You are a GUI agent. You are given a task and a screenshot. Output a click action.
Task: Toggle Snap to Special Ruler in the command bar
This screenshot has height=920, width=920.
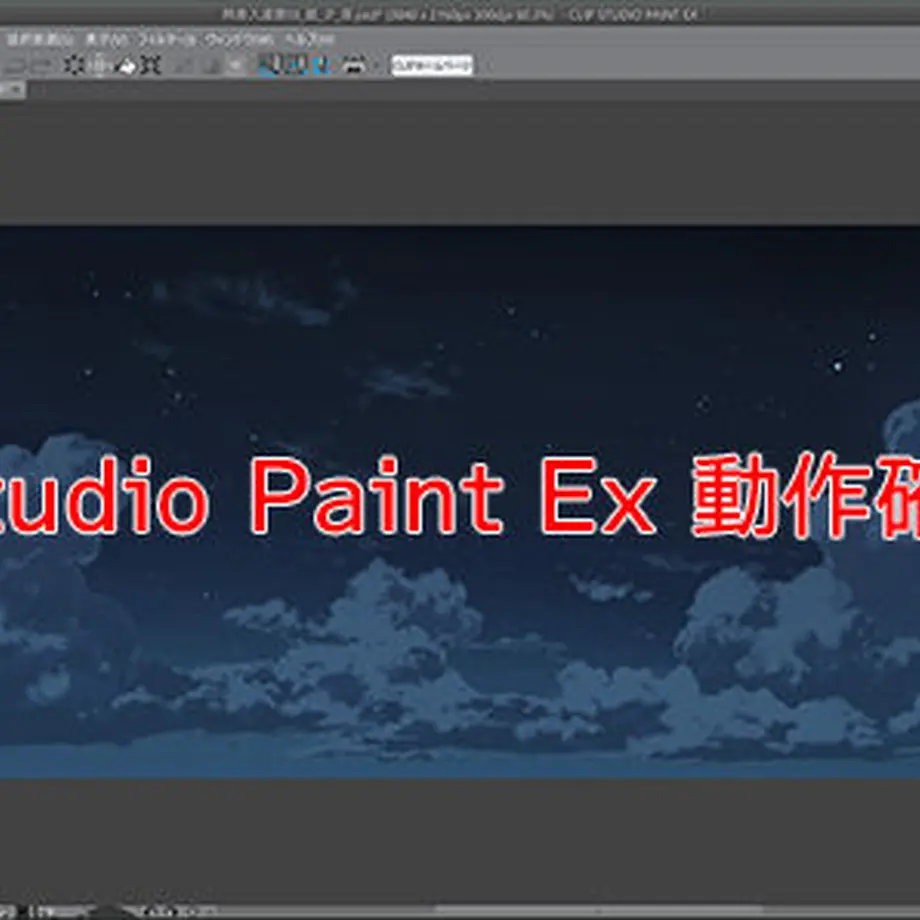[295, 65]
